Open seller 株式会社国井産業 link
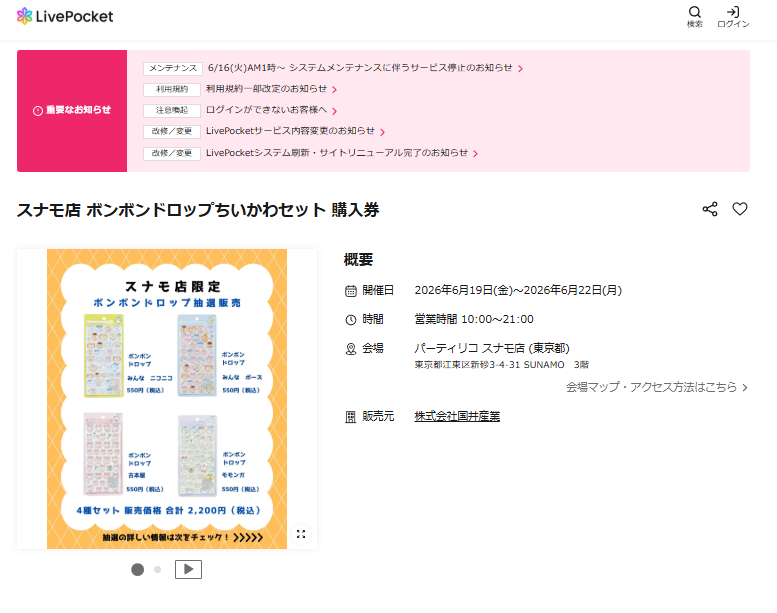 pos(457,416)
